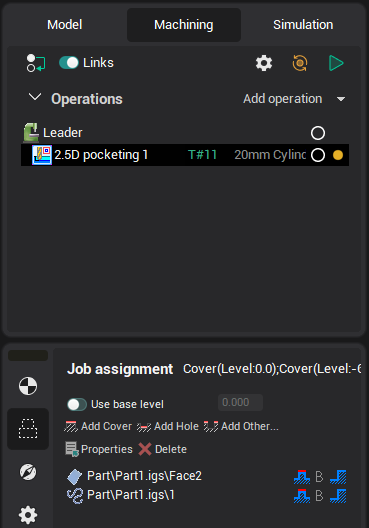Open the Machining tab
Image resolution: width=369 pixels, height=528 pixels.
coord(184,25)
